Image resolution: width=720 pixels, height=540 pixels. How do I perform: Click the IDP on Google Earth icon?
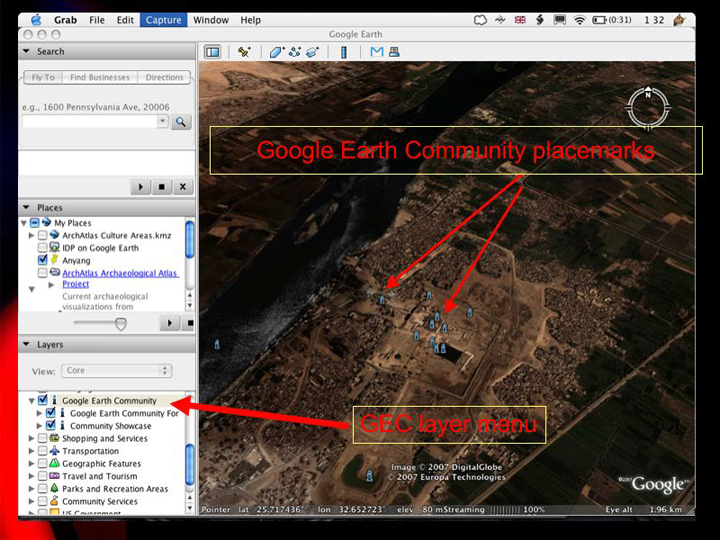coord(55,247)
